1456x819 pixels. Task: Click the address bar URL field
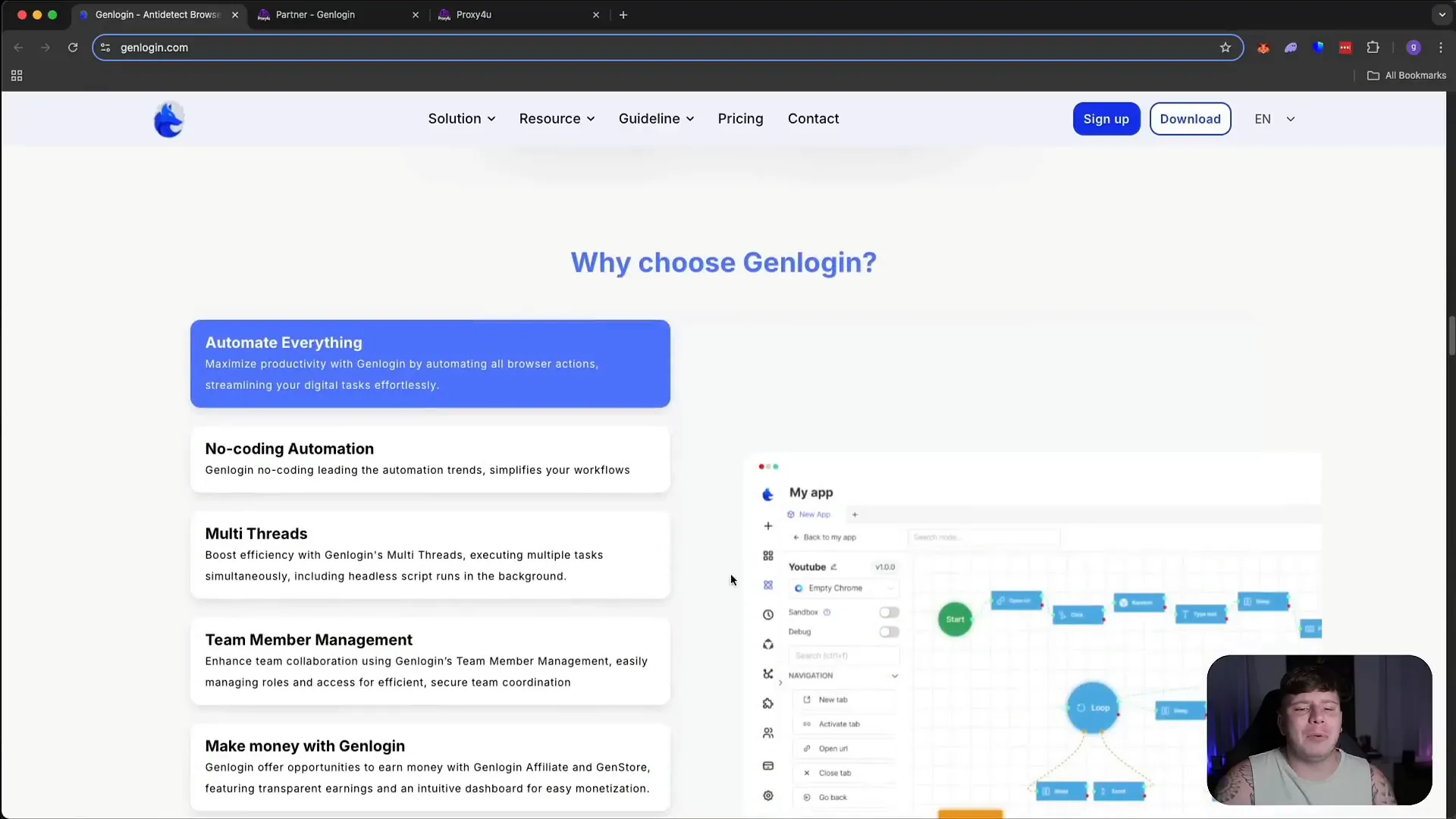coord(667,47)
